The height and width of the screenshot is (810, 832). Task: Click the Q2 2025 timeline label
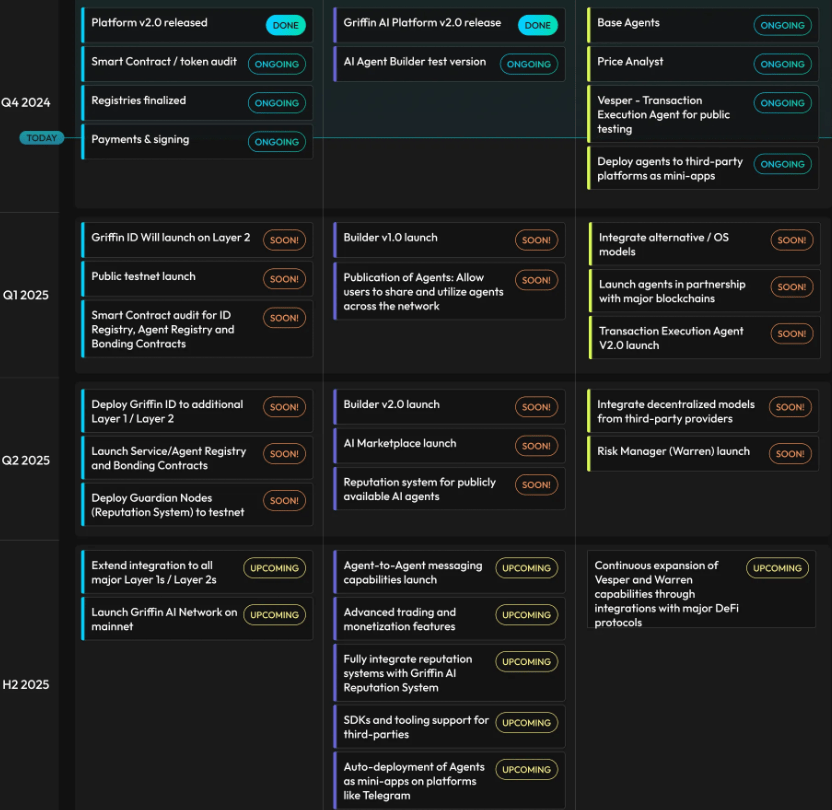click(x=26, y=460)
